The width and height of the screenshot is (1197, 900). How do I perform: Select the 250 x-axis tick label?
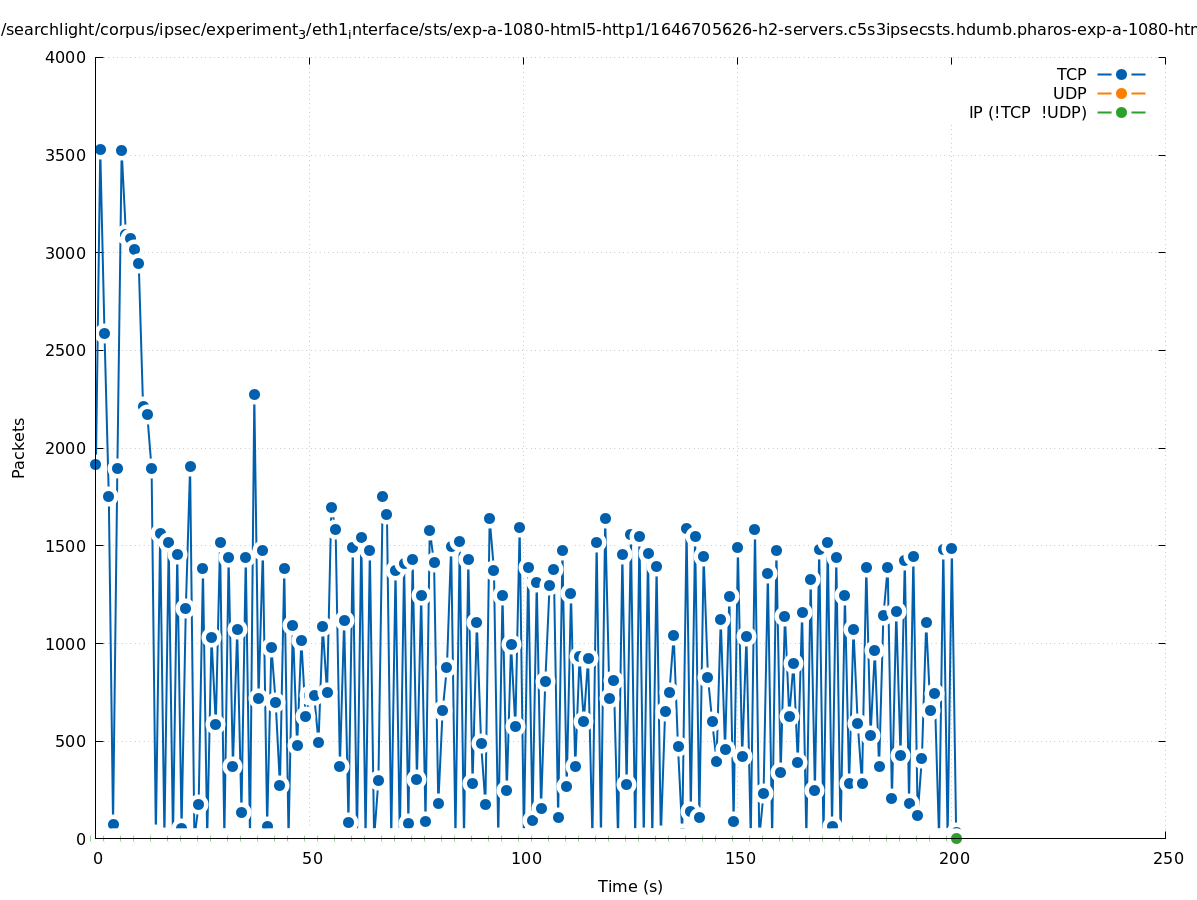(1166, 859)
